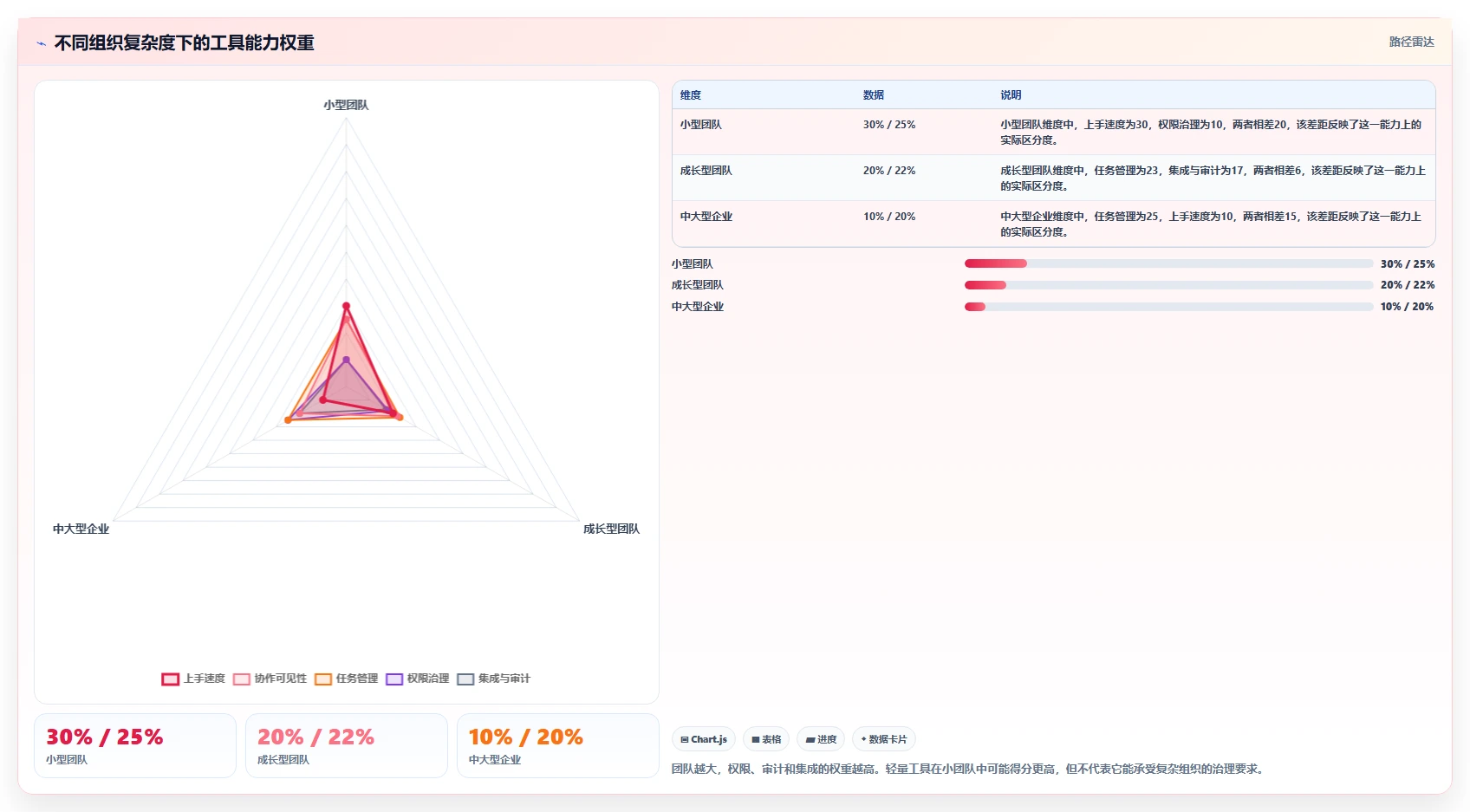The width and height of the screenshot is (1470, 812).
Task: Click the 小型团队 description text in table
Action: (1211, 132)
